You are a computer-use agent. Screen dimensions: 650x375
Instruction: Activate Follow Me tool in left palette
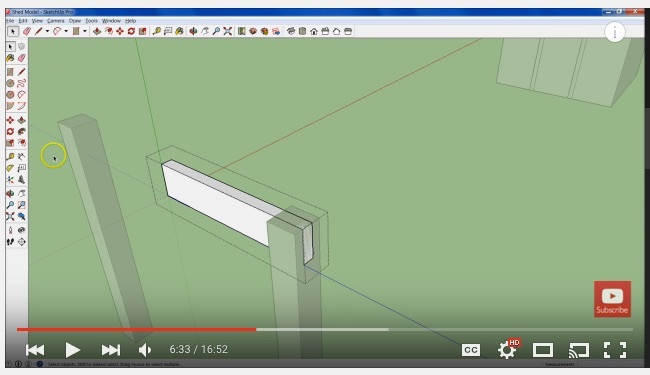coord(22,132)
